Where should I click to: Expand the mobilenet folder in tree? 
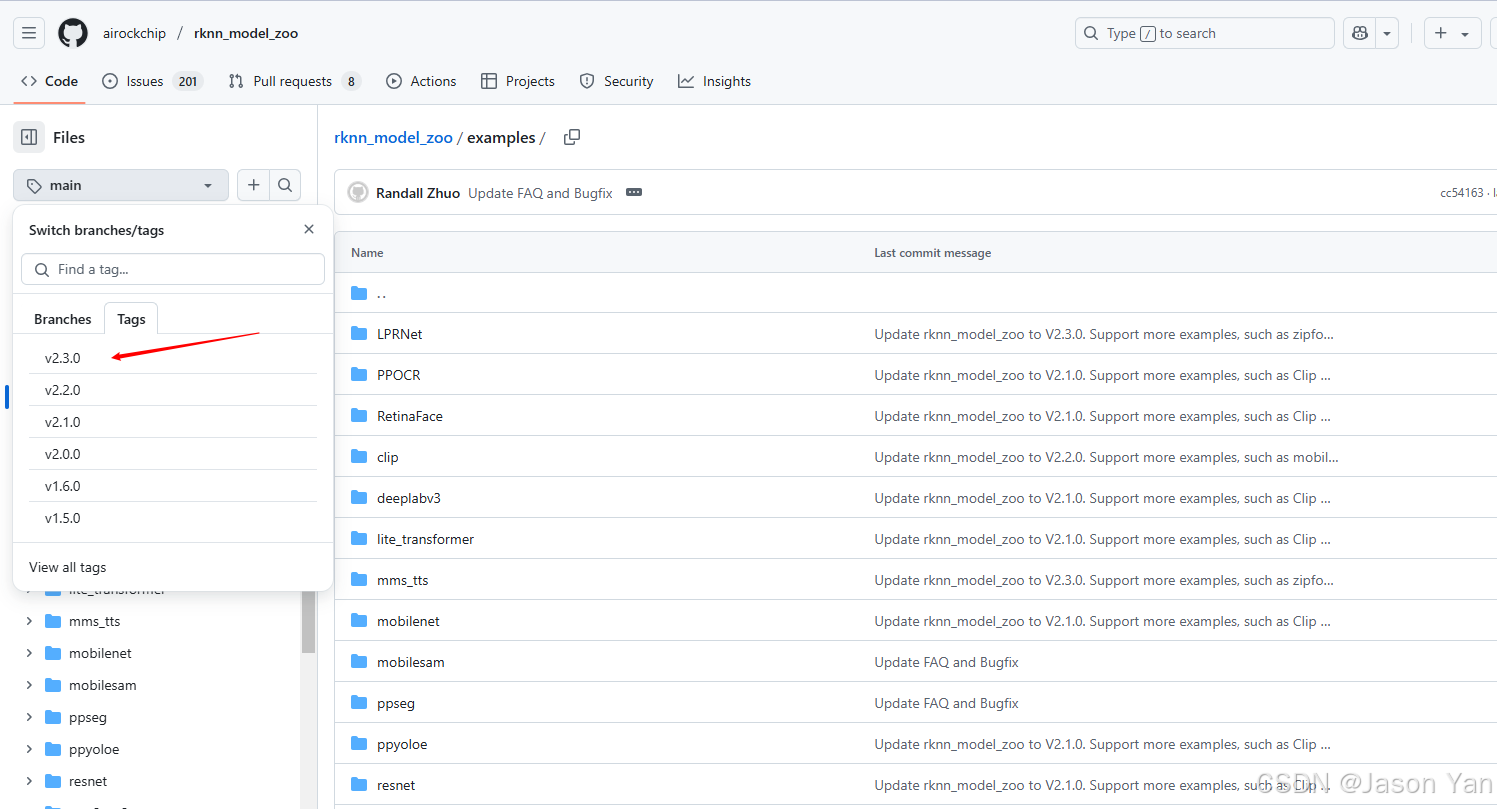coord(29,653)
